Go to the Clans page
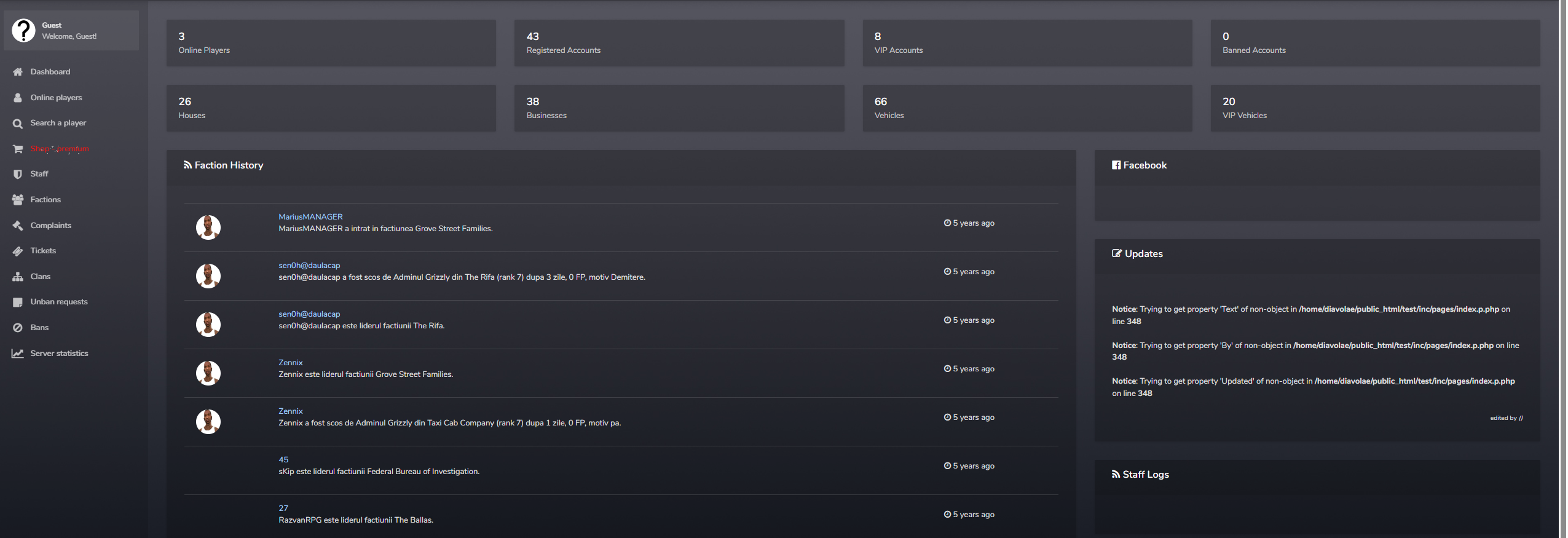The image size is (1568, 538). (x=41, y=277)
